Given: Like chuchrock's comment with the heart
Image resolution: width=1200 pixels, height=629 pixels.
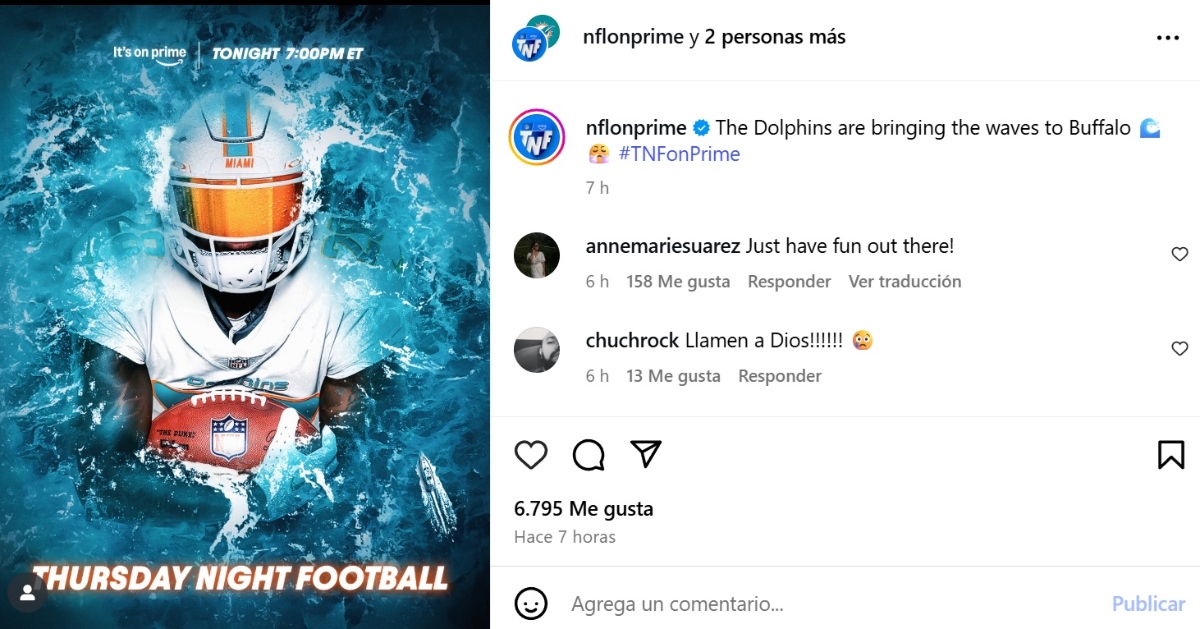Looking at the screenshot, I should coord(1180,348).
